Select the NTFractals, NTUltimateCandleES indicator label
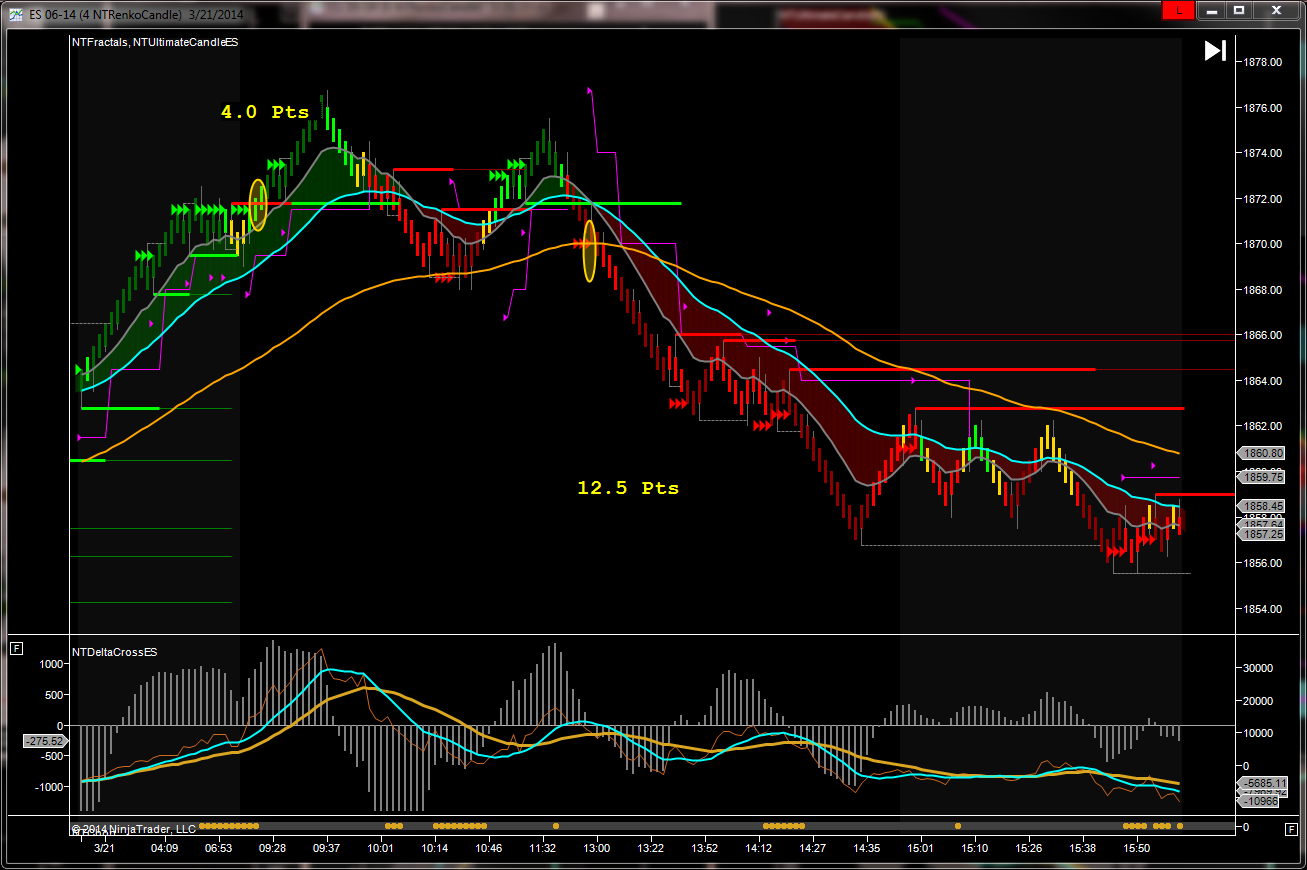This screenshot has height=870, width=1307. [x=154, y=43]
